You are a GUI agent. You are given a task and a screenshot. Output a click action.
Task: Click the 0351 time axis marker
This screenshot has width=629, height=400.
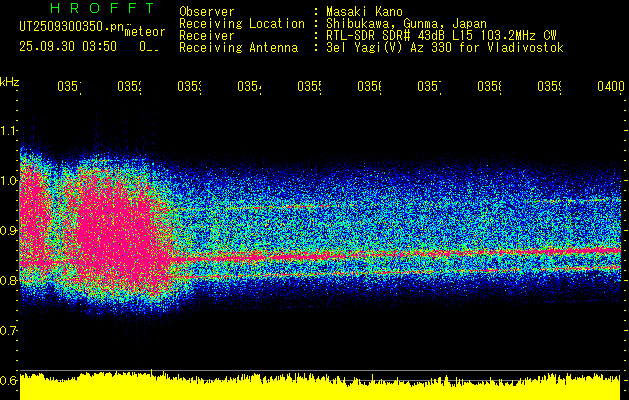tap(69, 86)
